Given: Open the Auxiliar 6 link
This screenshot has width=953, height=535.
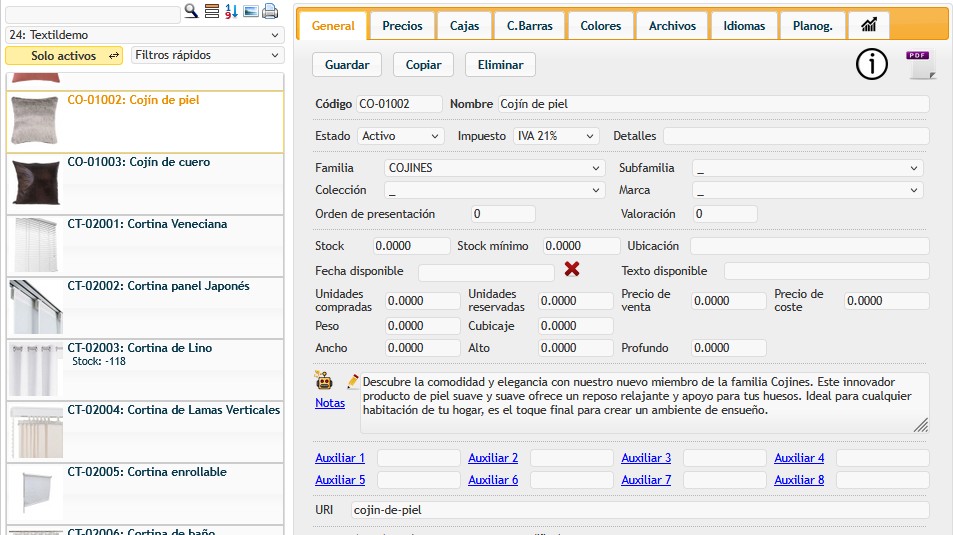Looking at the screenshot, I should click(493, 480).
